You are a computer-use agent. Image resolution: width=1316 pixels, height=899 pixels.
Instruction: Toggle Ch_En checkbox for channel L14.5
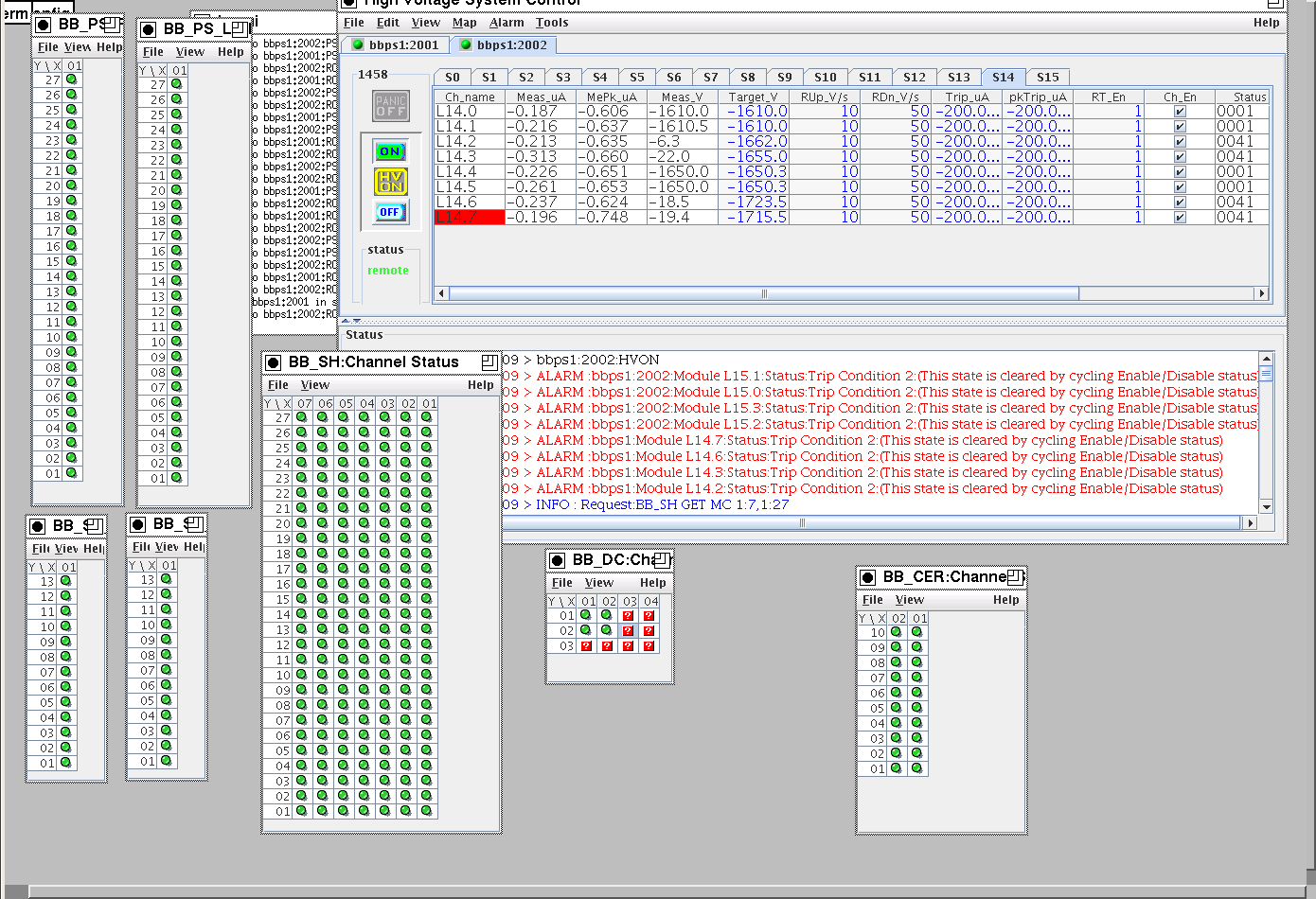pos(1180,187)
